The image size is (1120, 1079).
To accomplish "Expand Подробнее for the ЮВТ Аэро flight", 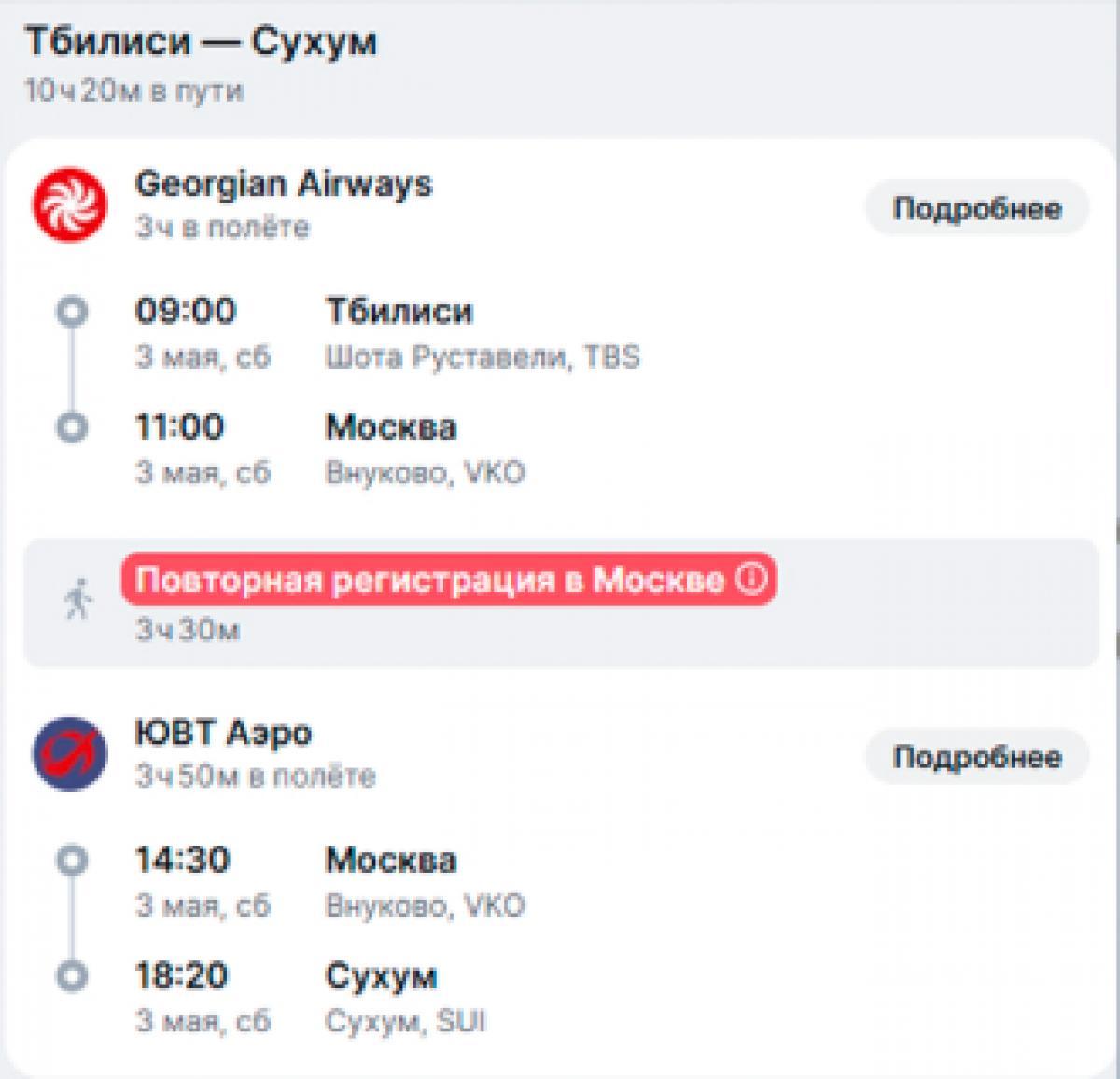I will (976, 757).
